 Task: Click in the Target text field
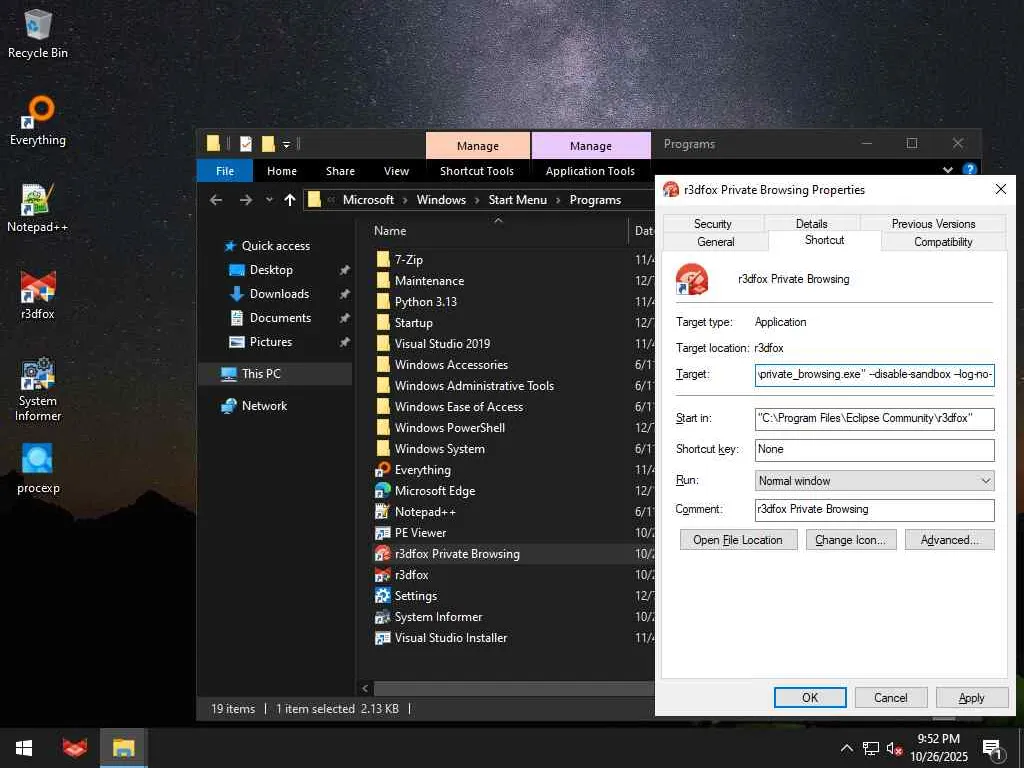click(x=874, y=375)
